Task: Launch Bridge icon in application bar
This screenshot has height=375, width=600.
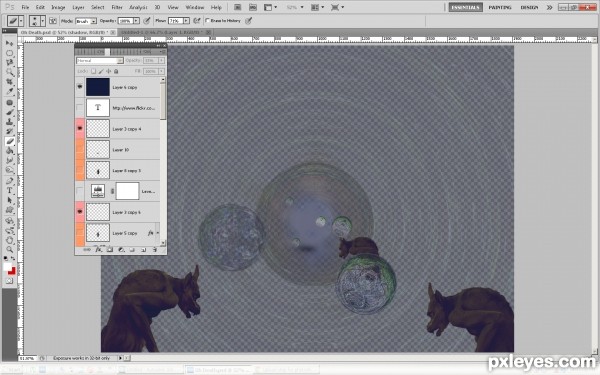Action: [238, 7]
